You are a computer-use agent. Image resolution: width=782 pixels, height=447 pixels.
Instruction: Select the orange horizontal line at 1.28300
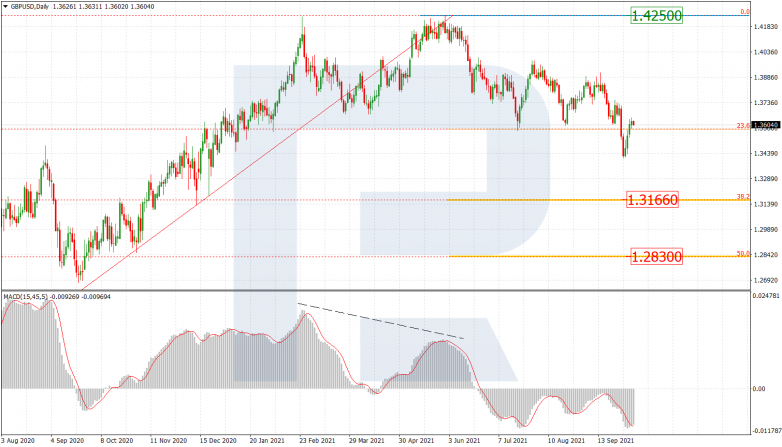point(599,256)
